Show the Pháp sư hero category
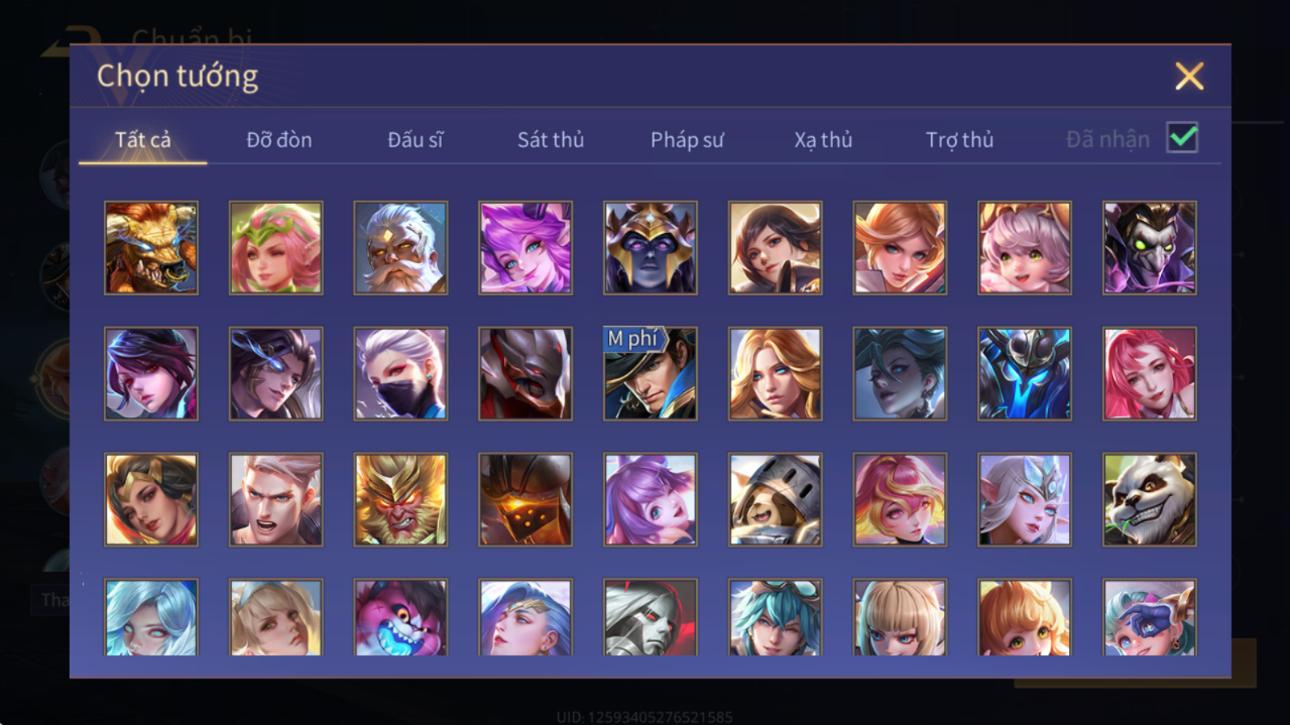 click(x=687, y=140)
